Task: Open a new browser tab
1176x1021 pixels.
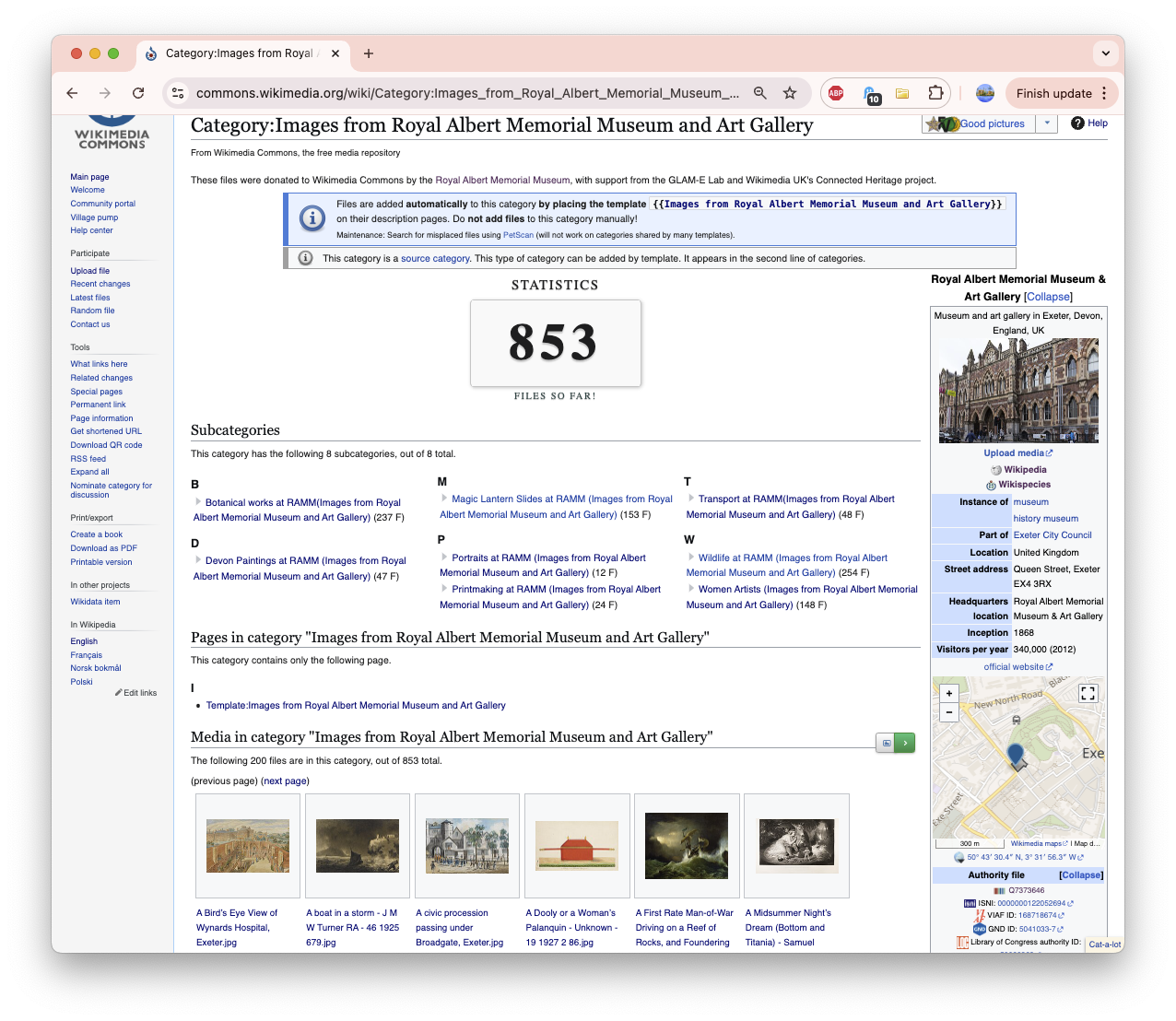Action: click(x=369, y=53)
